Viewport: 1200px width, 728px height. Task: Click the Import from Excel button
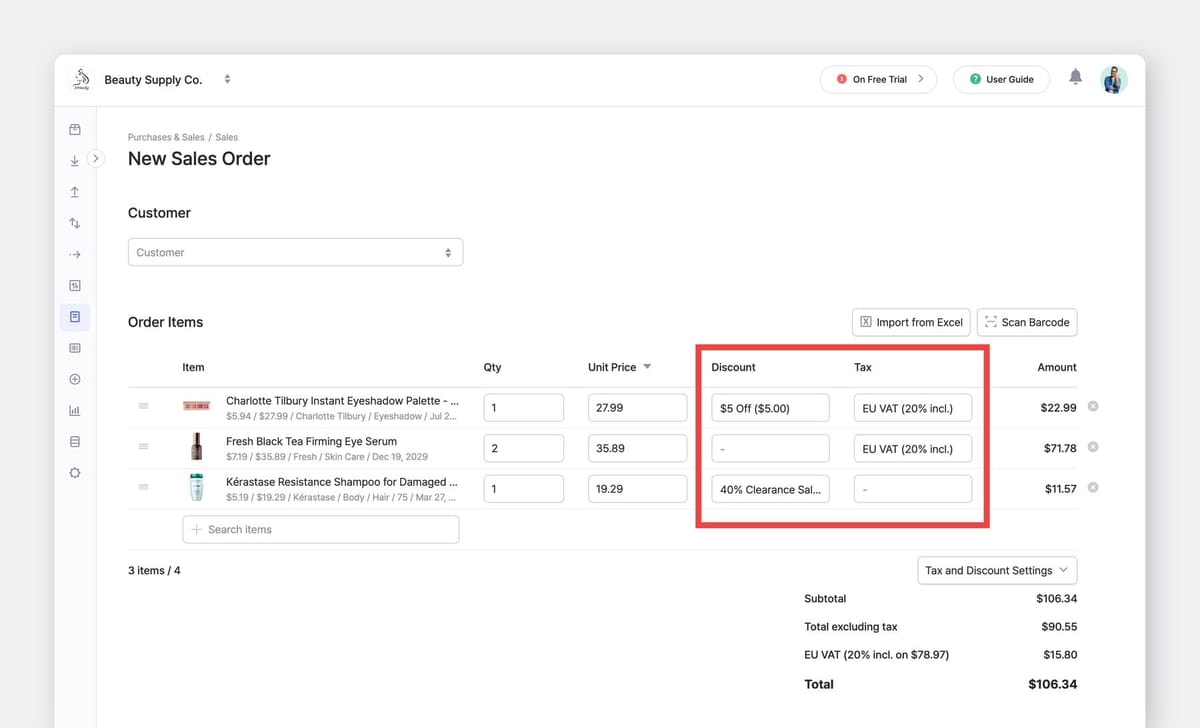pos(911,322)
